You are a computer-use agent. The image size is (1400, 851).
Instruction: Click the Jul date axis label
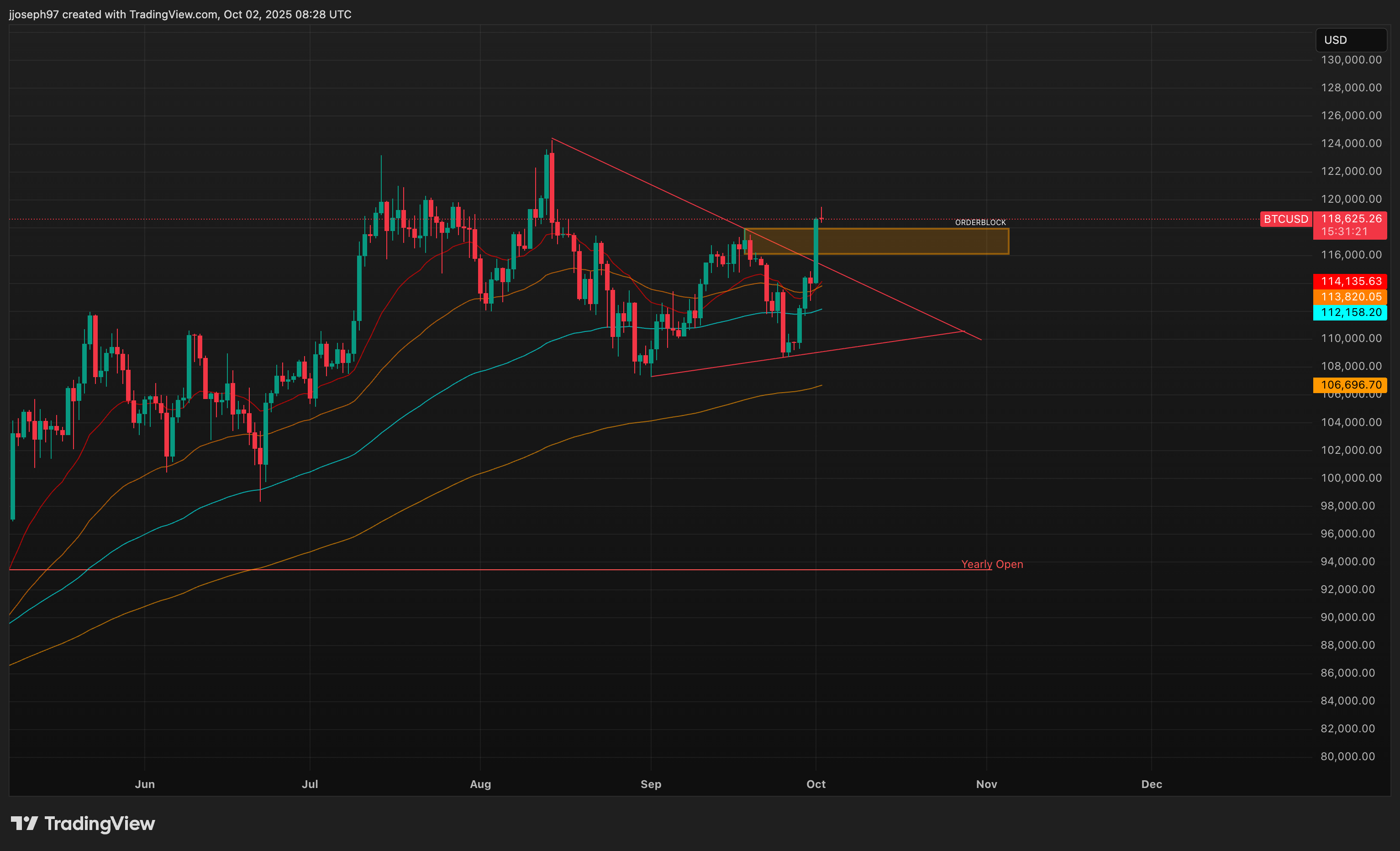coord(310,784)
